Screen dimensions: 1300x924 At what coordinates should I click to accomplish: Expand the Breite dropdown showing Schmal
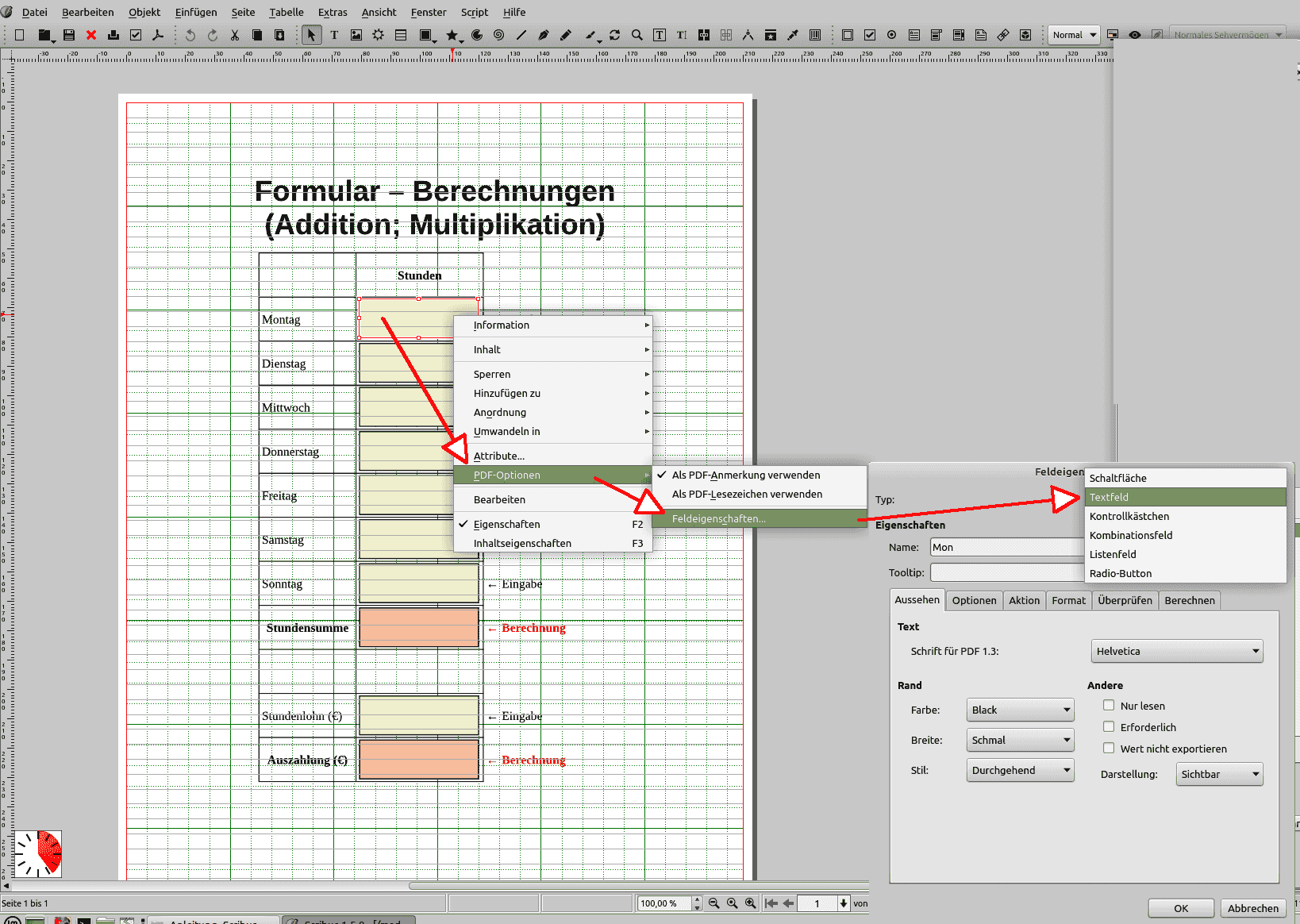click(1020, 741)
